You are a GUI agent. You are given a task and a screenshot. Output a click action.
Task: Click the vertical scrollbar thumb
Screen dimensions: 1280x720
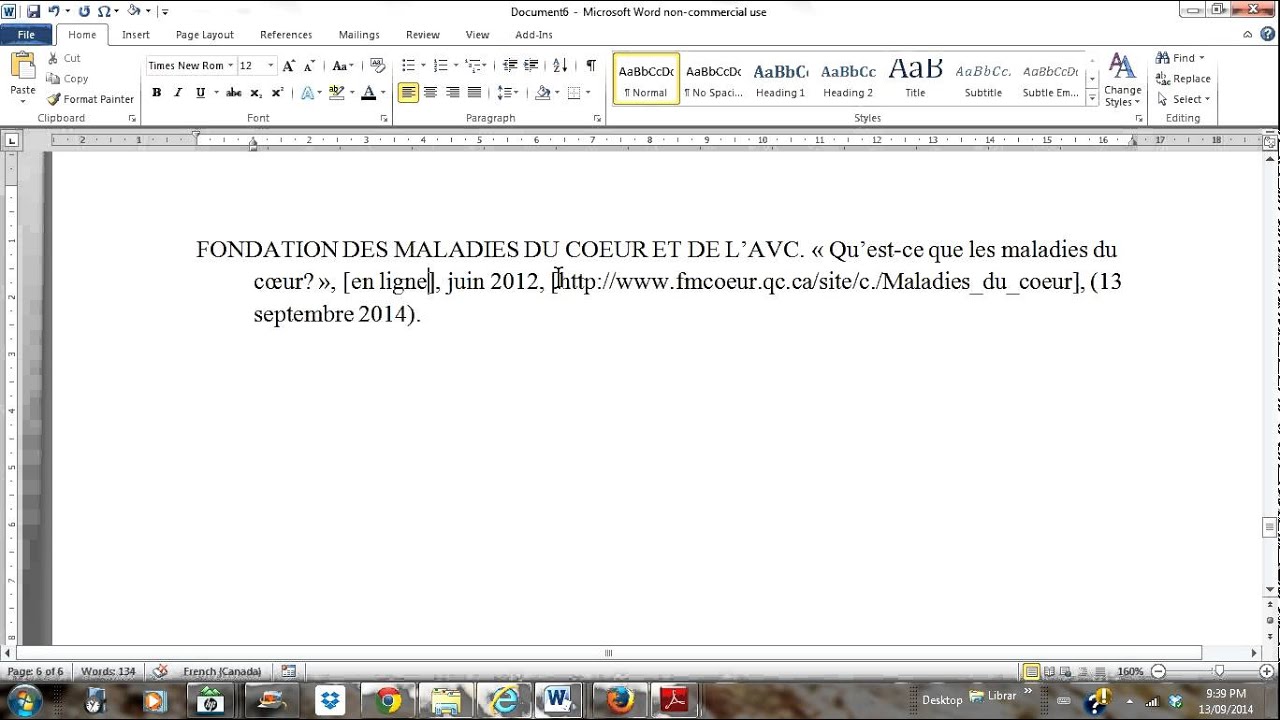coord(1270,527)
